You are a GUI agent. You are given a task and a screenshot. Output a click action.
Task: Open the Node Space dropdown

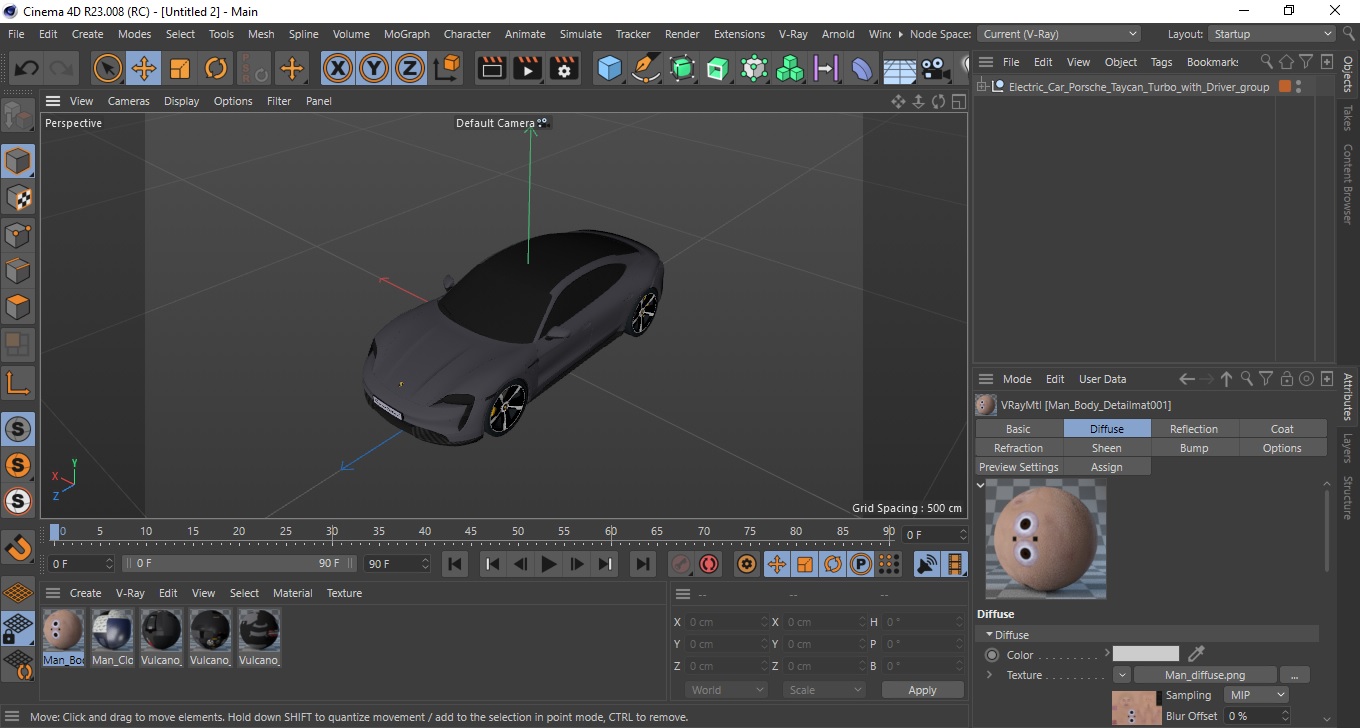click(x=1058, y=34)
